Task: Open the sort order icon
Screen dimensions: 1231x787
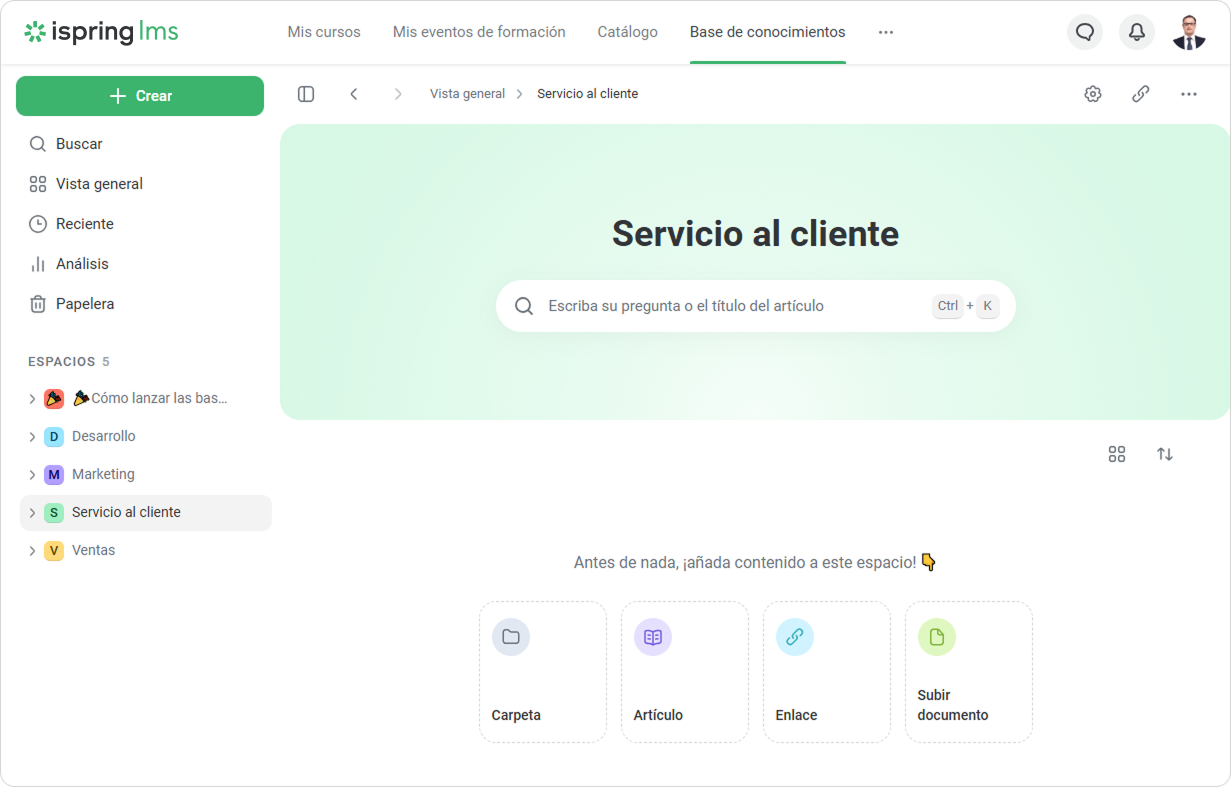Action: pos(1165,454)
